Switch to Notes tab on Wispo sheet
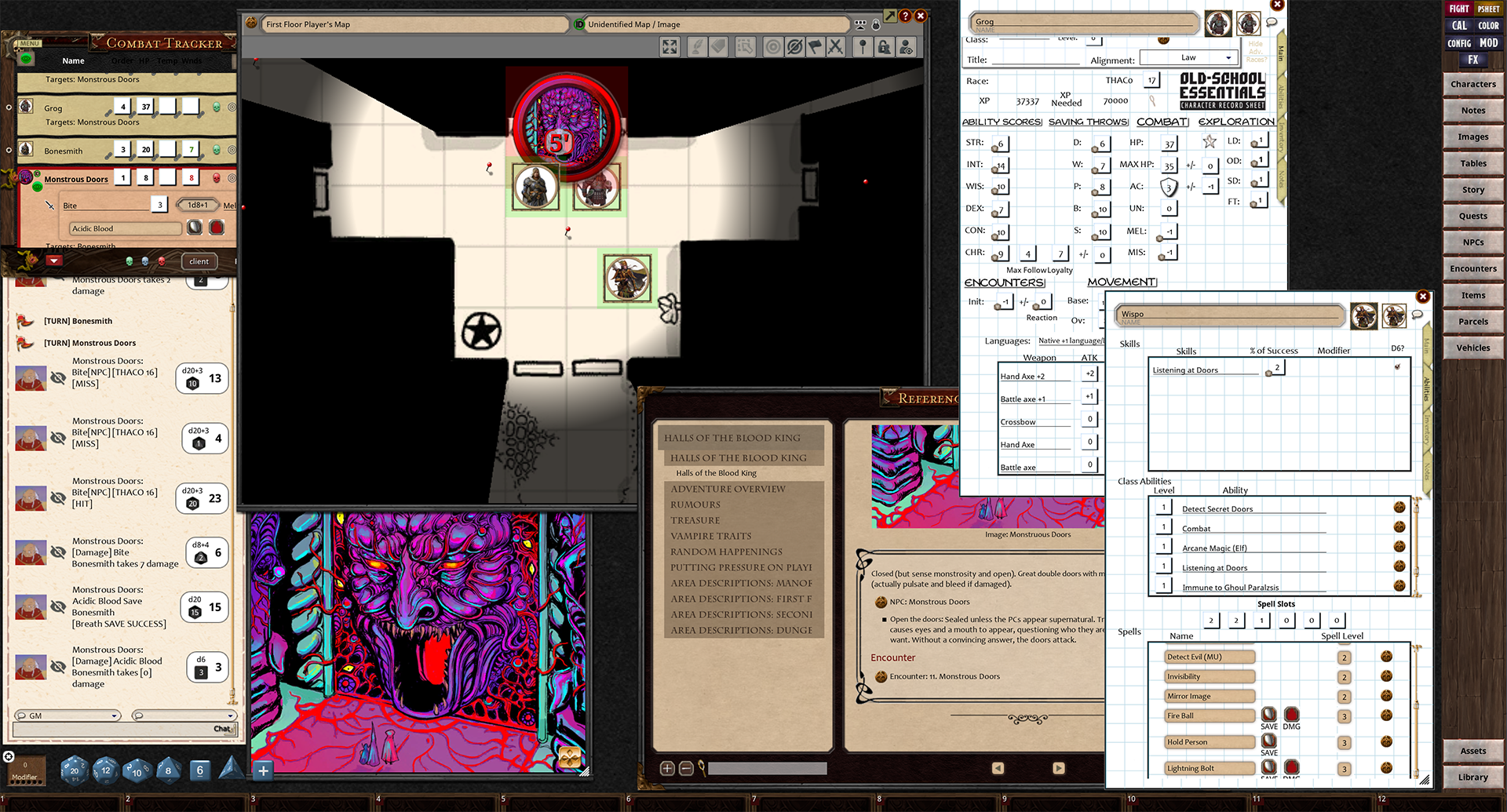 (1427, 472)
